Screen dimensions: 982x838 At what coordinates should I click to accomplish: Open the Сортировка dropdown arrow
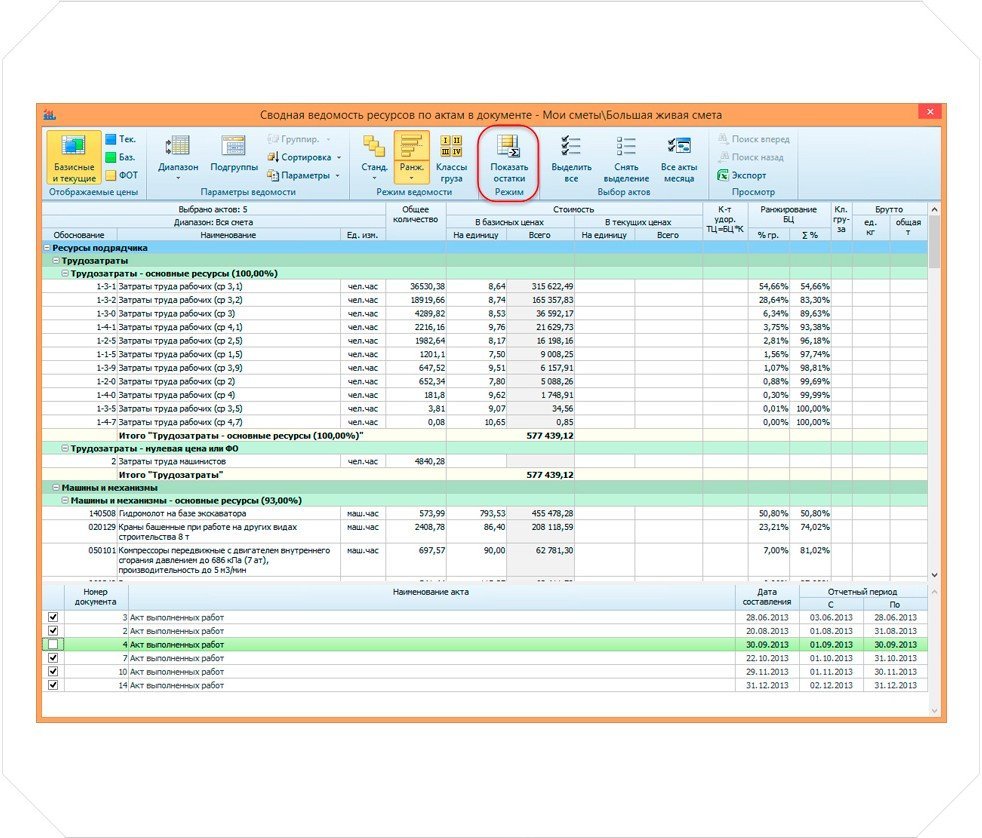(x=339, y=158)
